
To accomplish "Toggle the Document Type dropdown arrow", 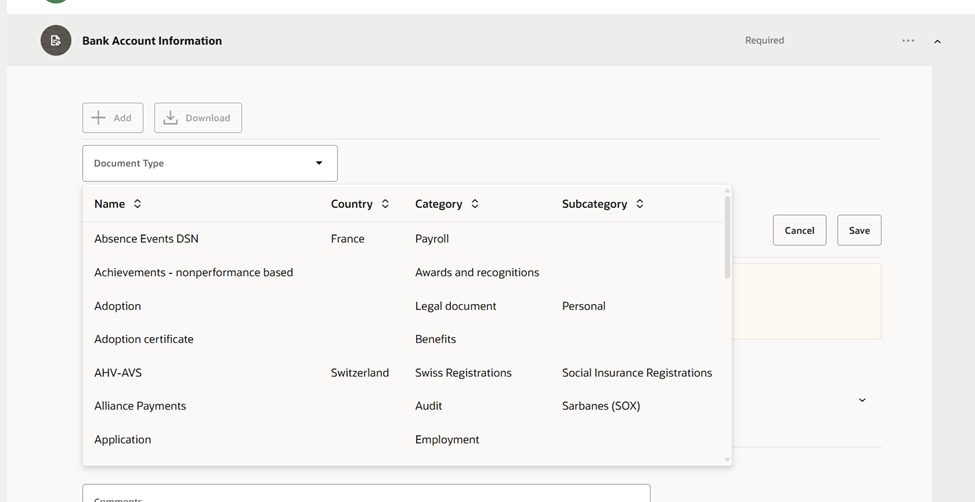I will [319, 163].
